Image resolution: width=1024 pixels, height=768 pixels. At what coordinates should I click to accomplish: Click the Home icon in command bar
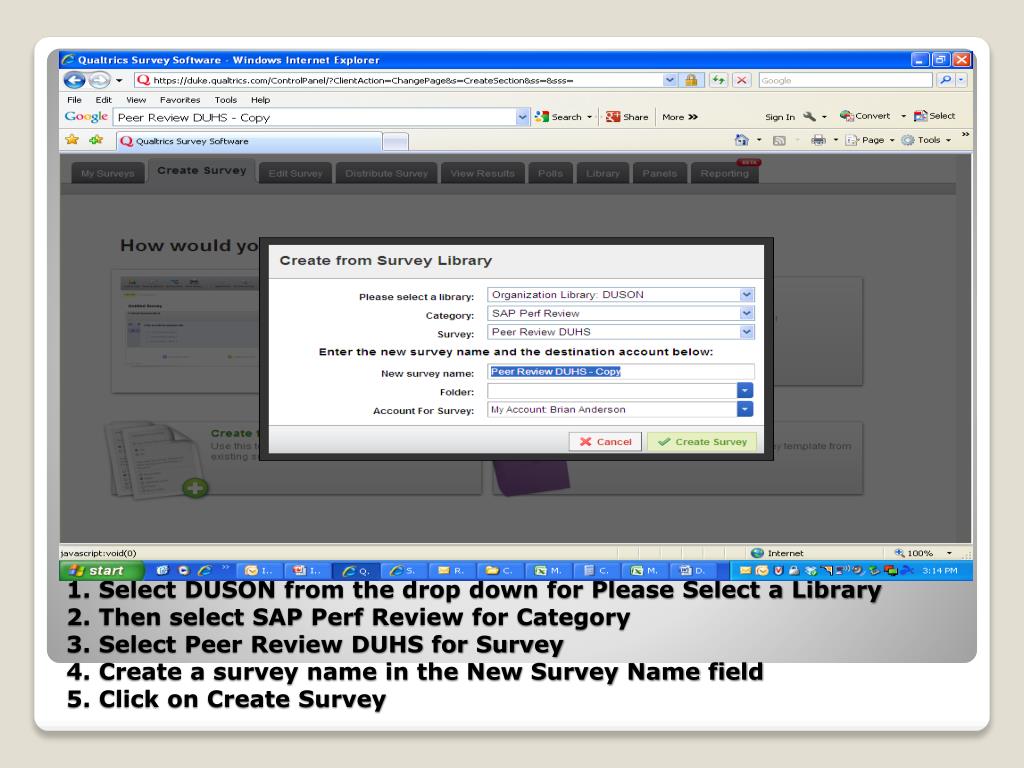coord(741,140)
